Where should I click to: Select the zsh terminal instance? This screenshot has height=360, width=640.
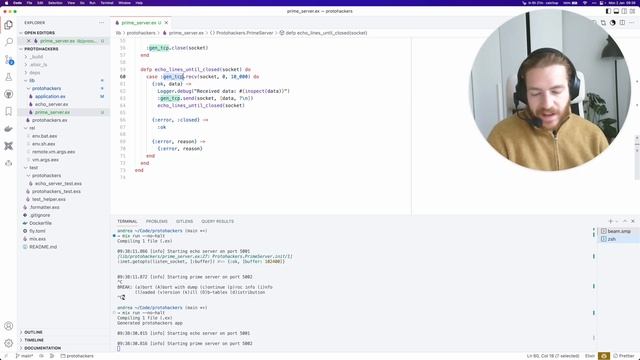618,239
